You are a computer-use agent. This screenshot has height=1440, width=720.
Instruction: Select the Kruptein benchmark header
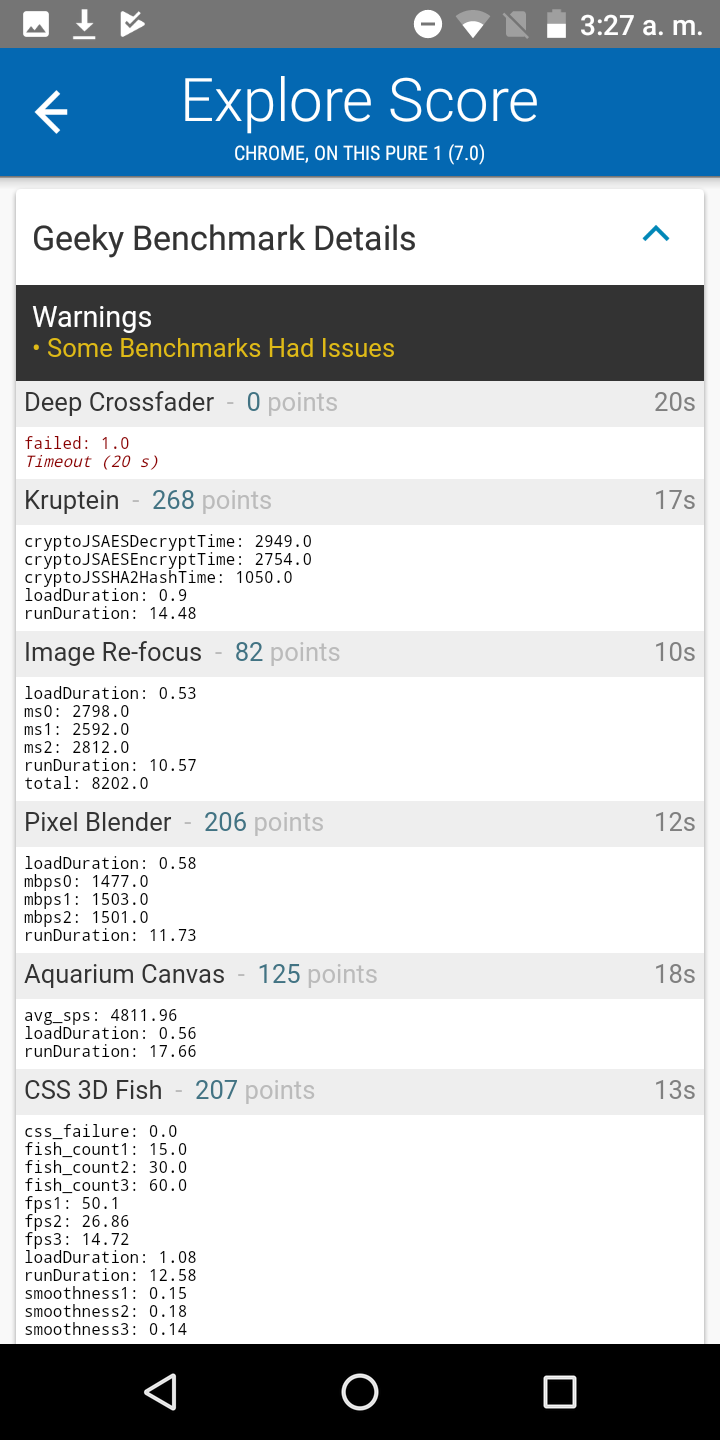tap(360, 501)
